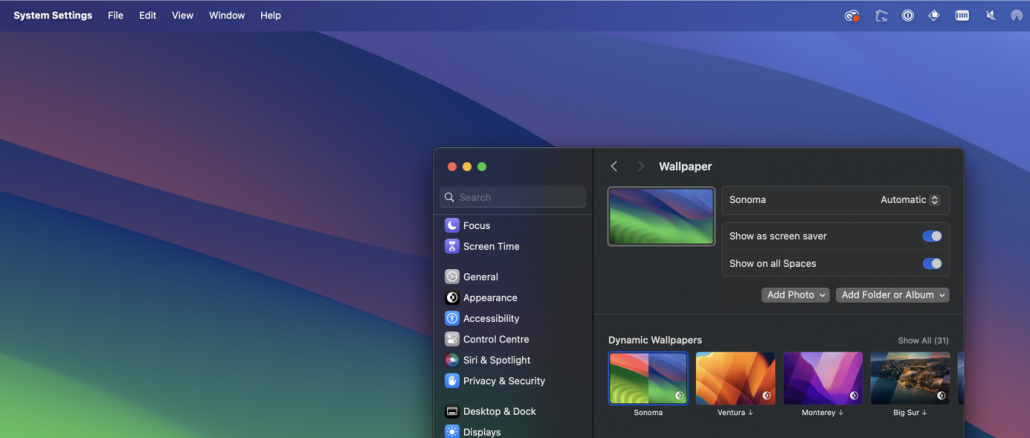
Task: Click the dynamic badge on Monterey thumbnail
Action: tap(854, 395)
